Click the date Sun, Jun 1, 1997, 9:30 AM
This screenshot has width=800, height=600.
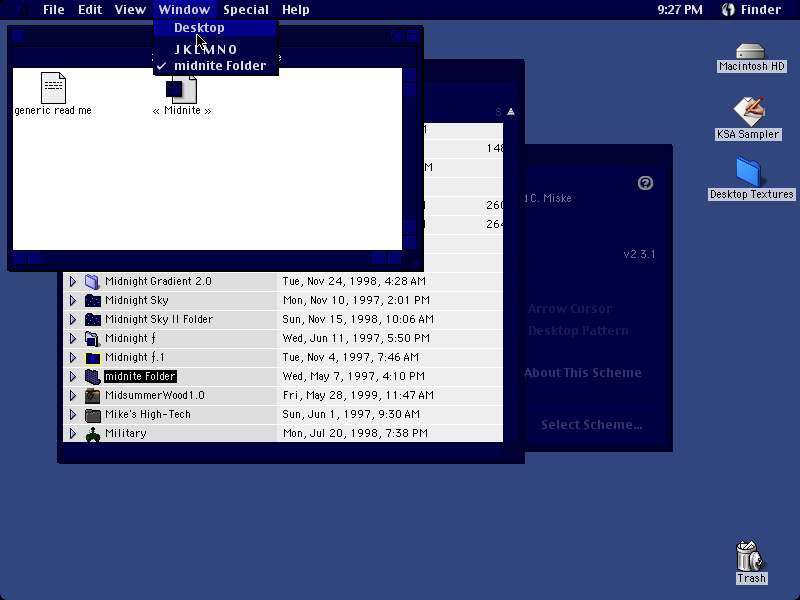click(351, 414)
